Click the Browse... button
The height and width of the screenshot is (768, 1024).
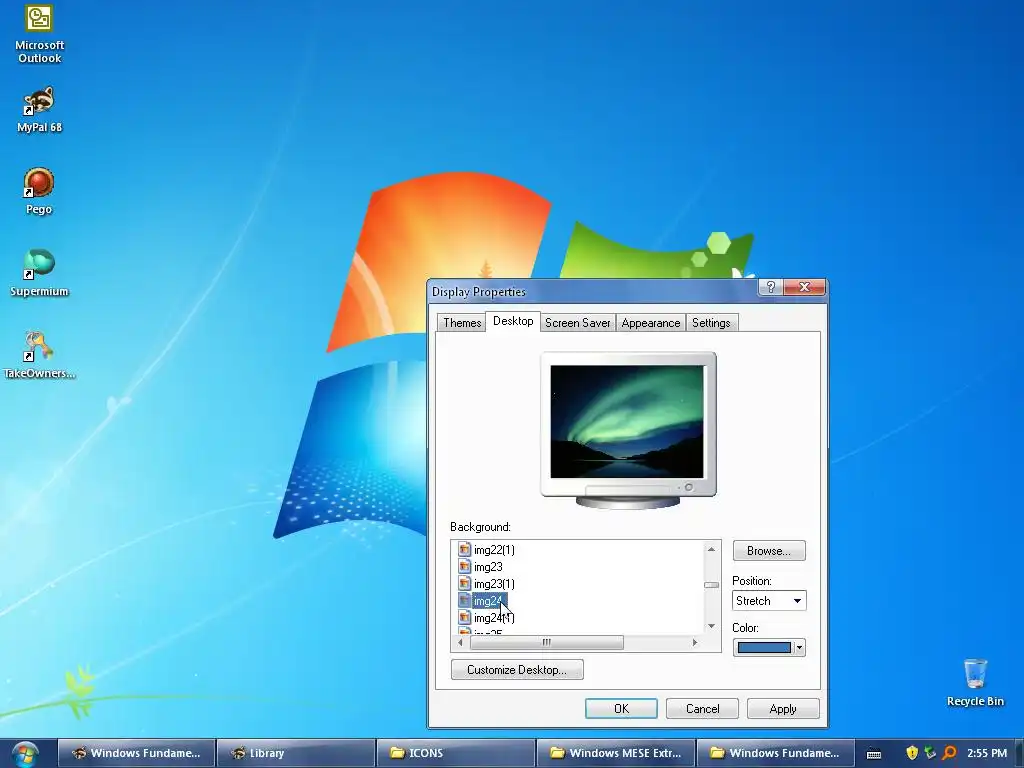(769, 551)
